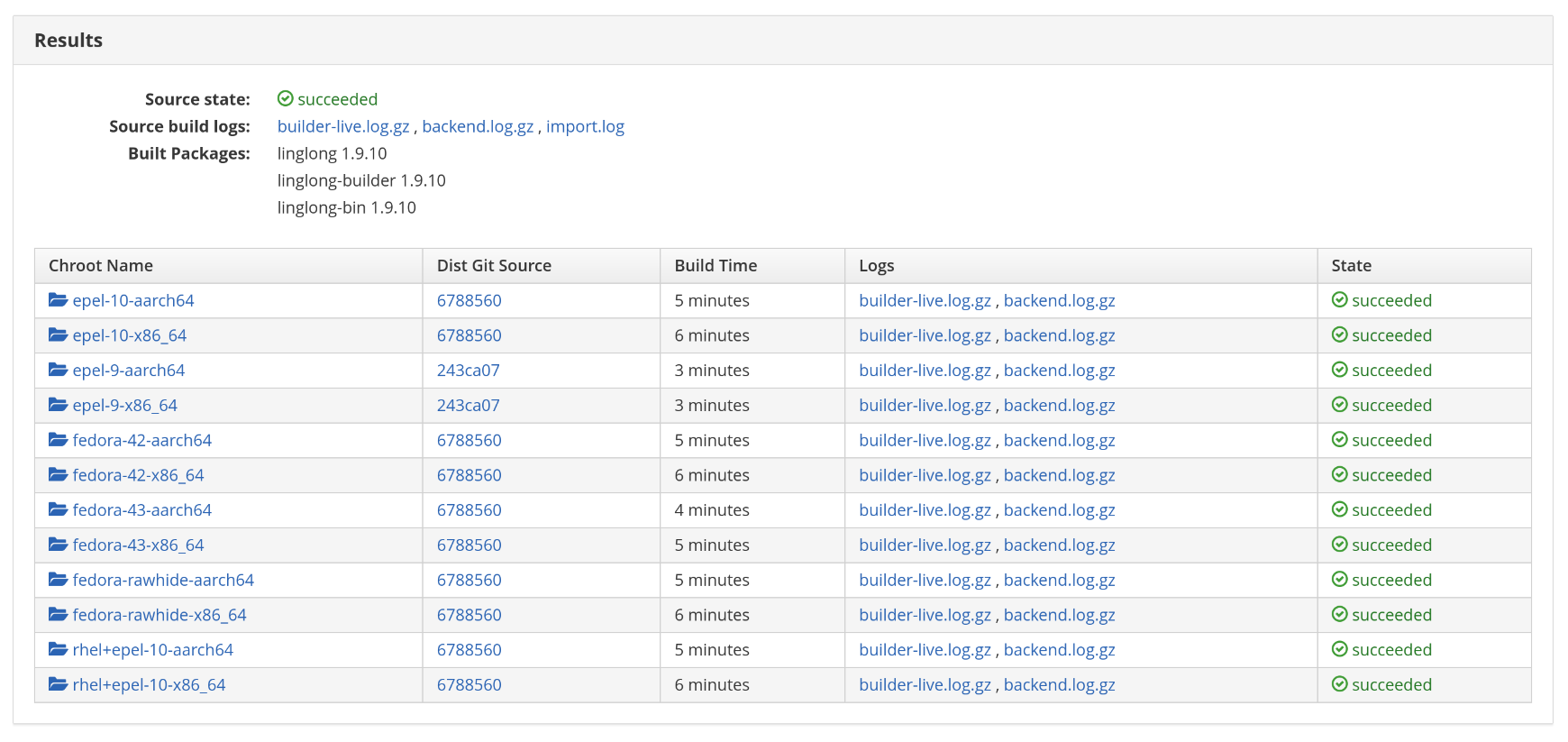The width and height of the screenshot is (1568, 742).
Task: Click the 'Results' panel heading
Action: [x=68, y=40]
